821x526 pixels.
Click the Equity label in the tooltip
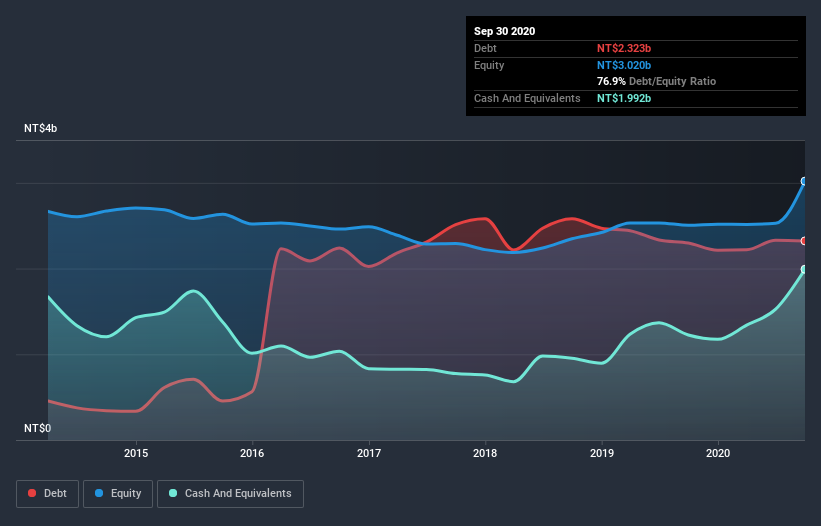[x=489, y=65]
